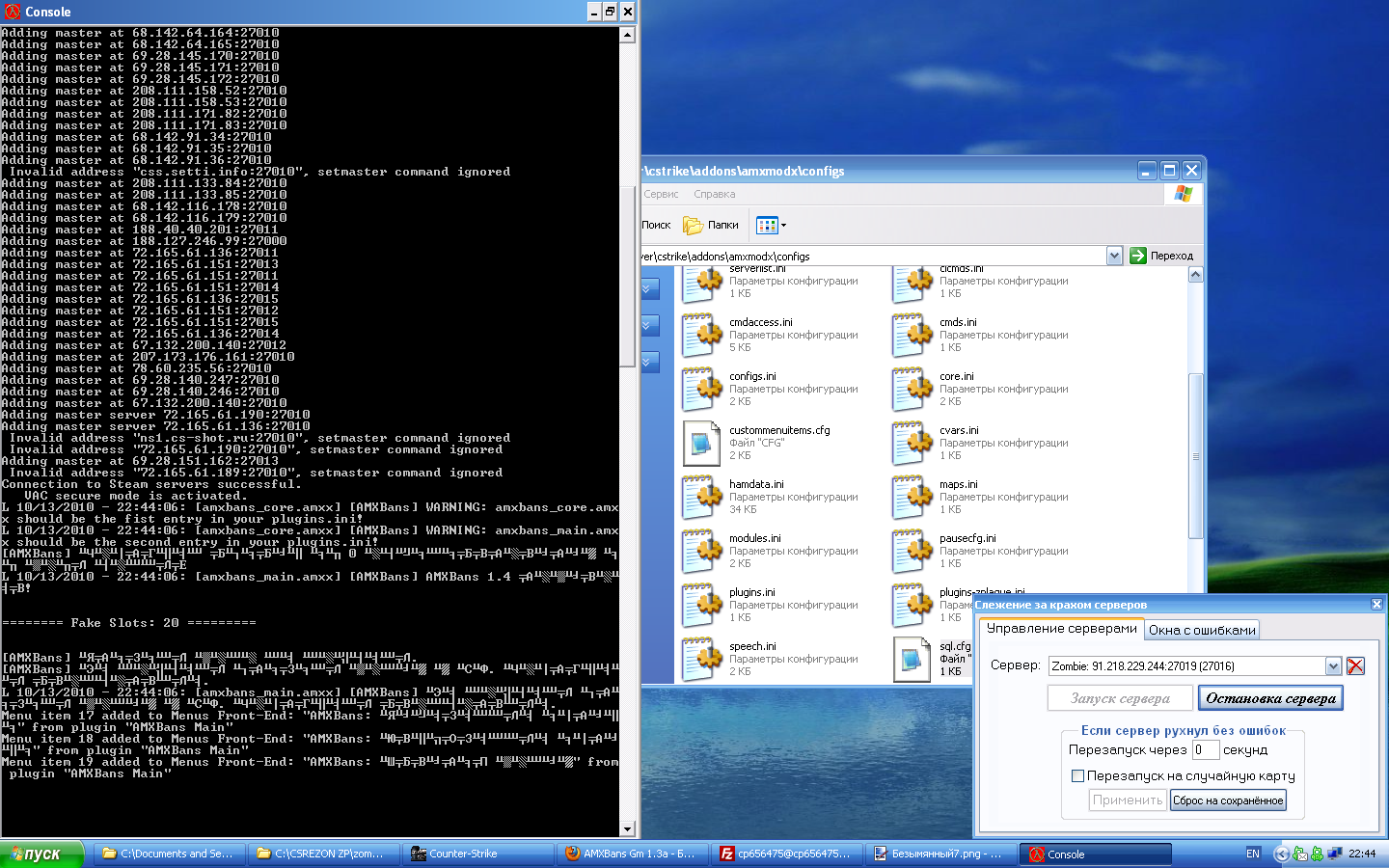
Task: Click the Поиск toolbar button in Explorer
Action: tap(656, 225)
